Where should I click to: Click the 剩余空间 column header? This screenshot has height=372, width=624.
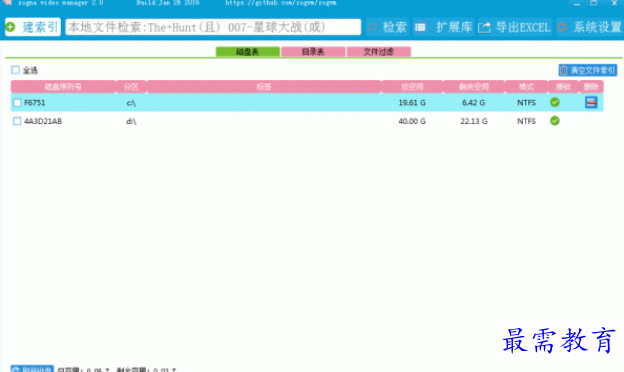(x=474, y=87)
